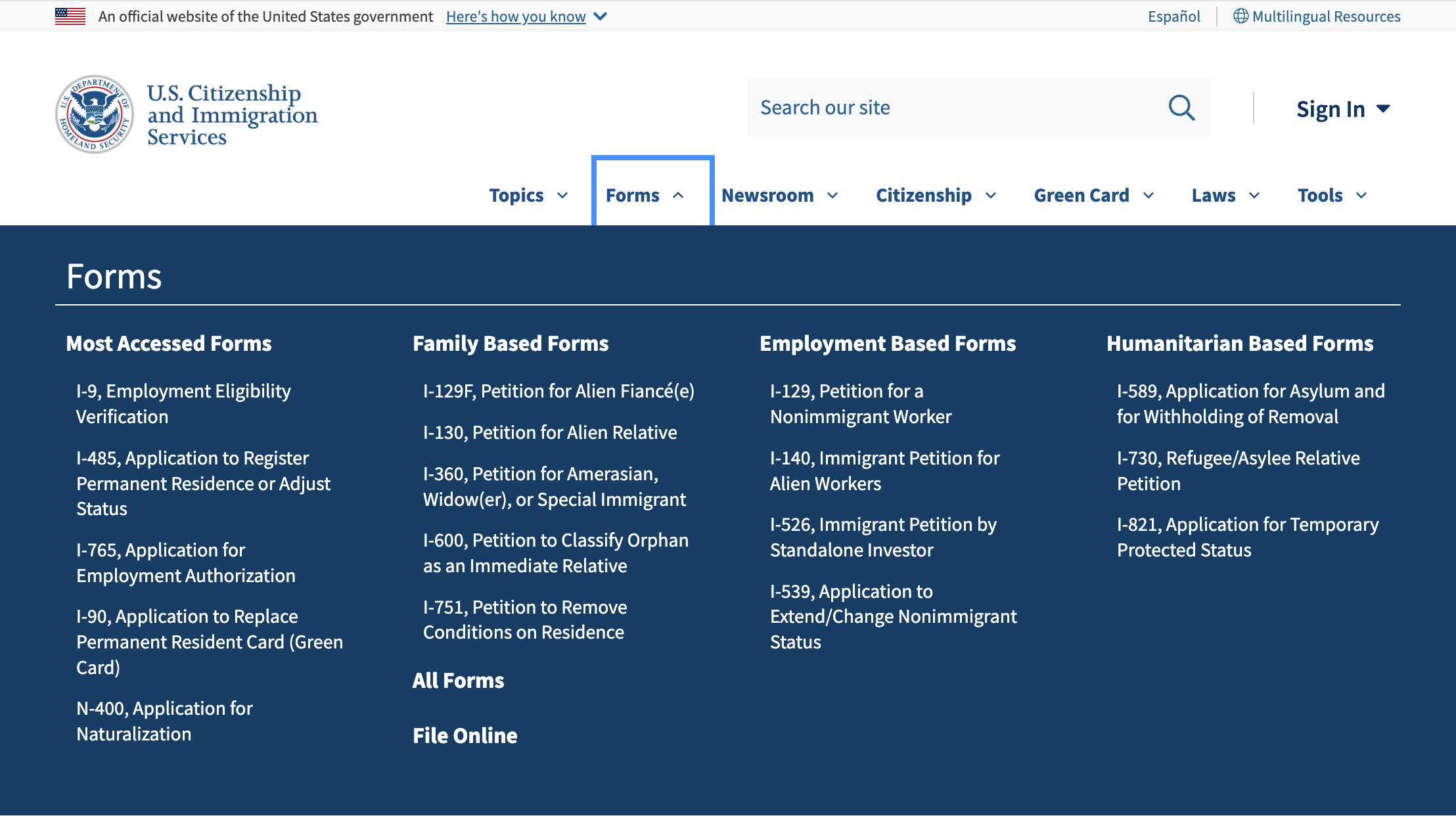Go to the All Forms page

[458, 681]
